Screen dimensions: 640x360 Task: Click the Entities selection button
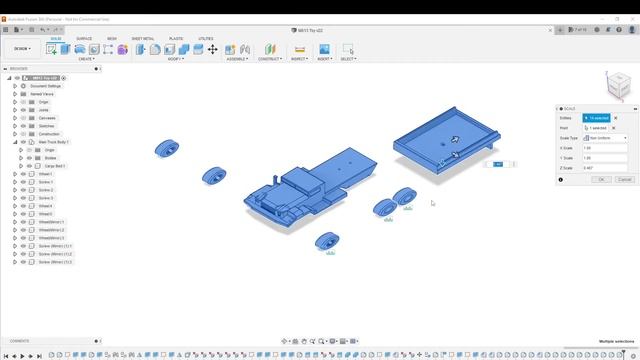pos(596,118)
